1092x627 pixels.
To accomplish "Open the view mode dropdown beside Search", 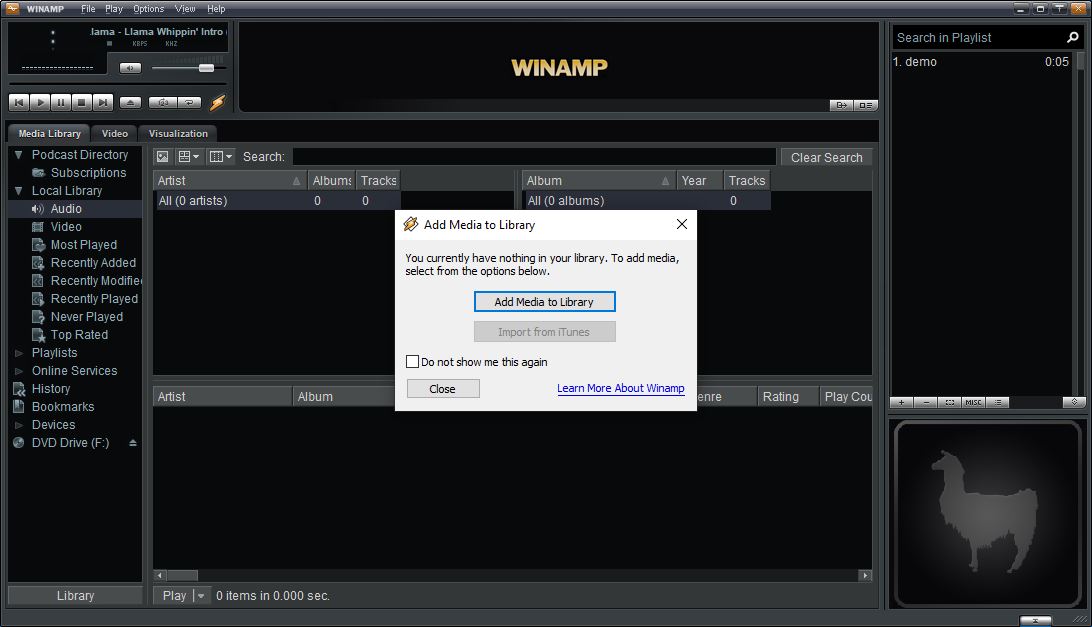I will (188, 157).
